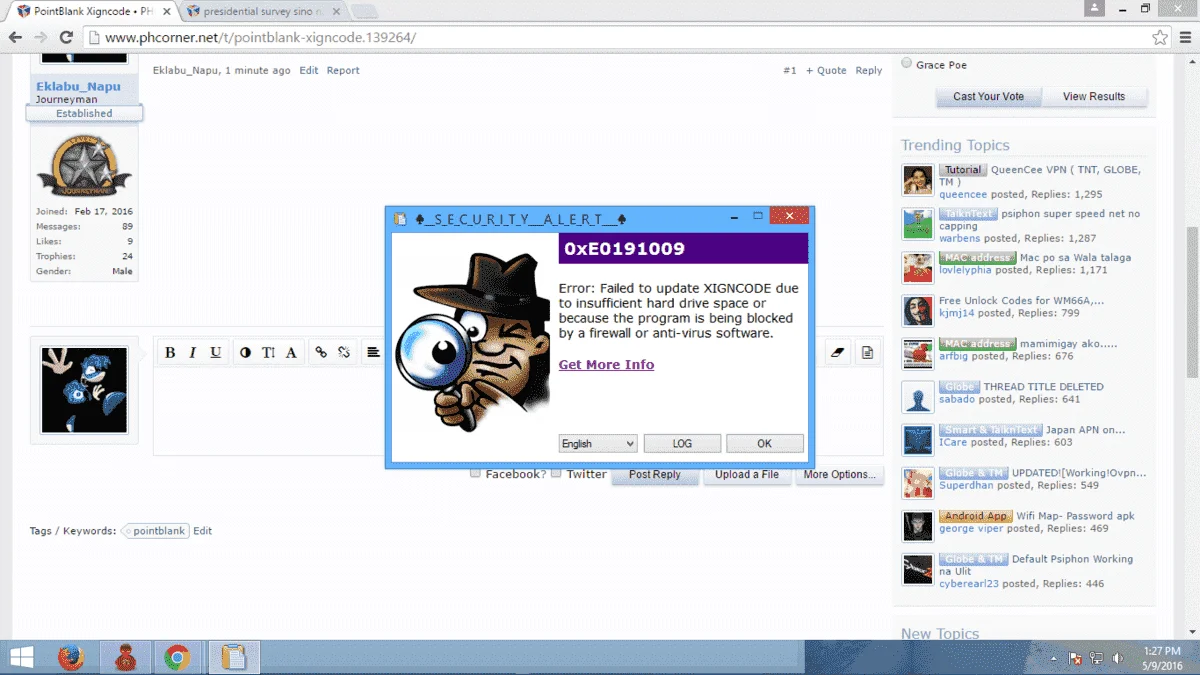Open THREAD TITLE DELETED topic
1200x675 pixels.
pos(1044,386)
